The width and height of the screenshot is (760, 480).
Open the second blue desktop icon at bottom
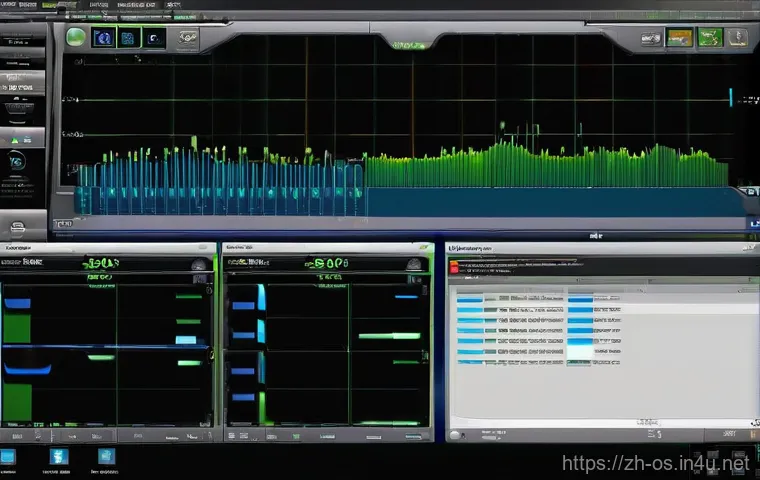(x=56, y=457)
